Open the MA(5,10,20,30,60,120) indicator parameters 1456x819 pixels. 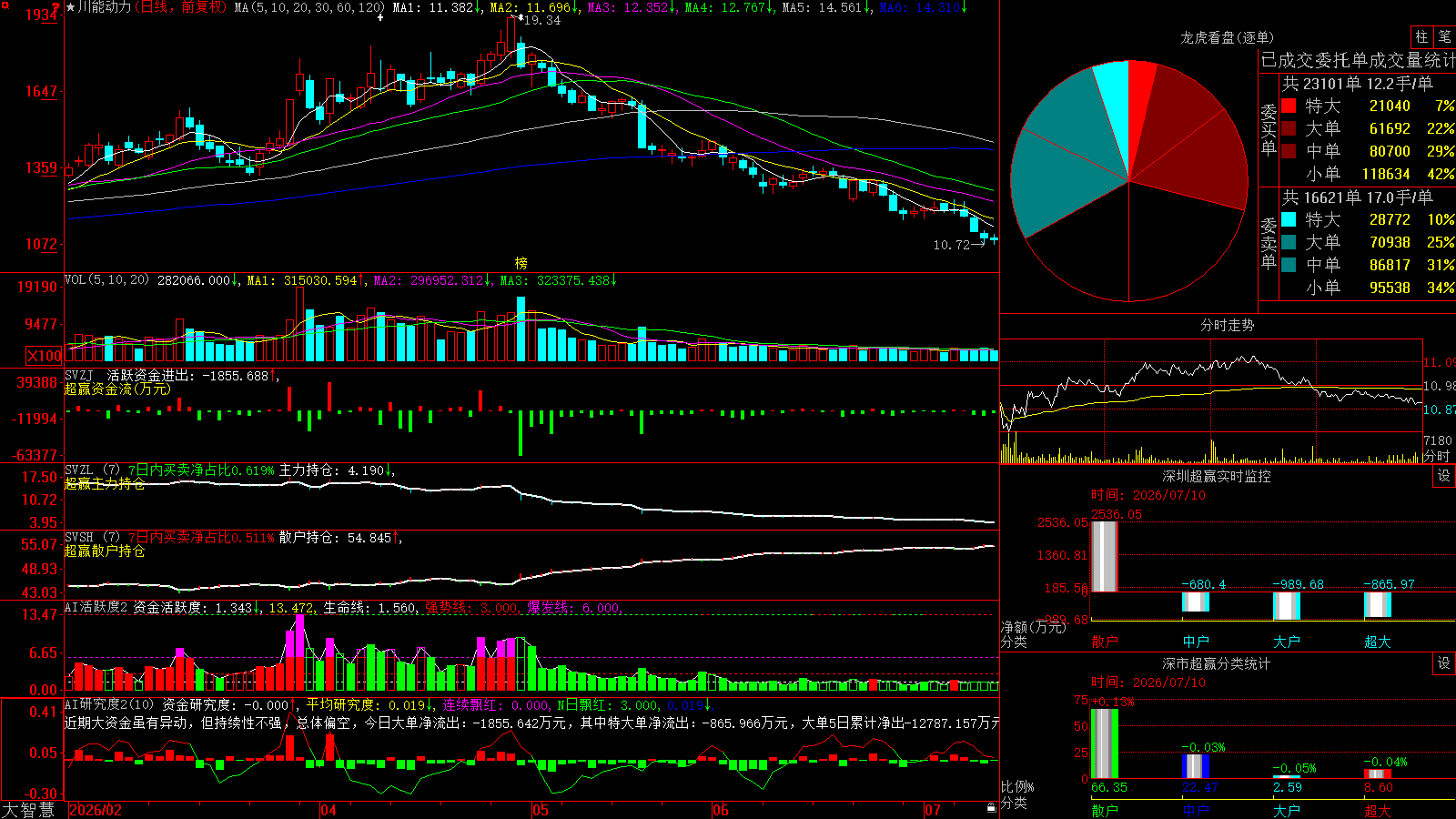tap(309, 7)
